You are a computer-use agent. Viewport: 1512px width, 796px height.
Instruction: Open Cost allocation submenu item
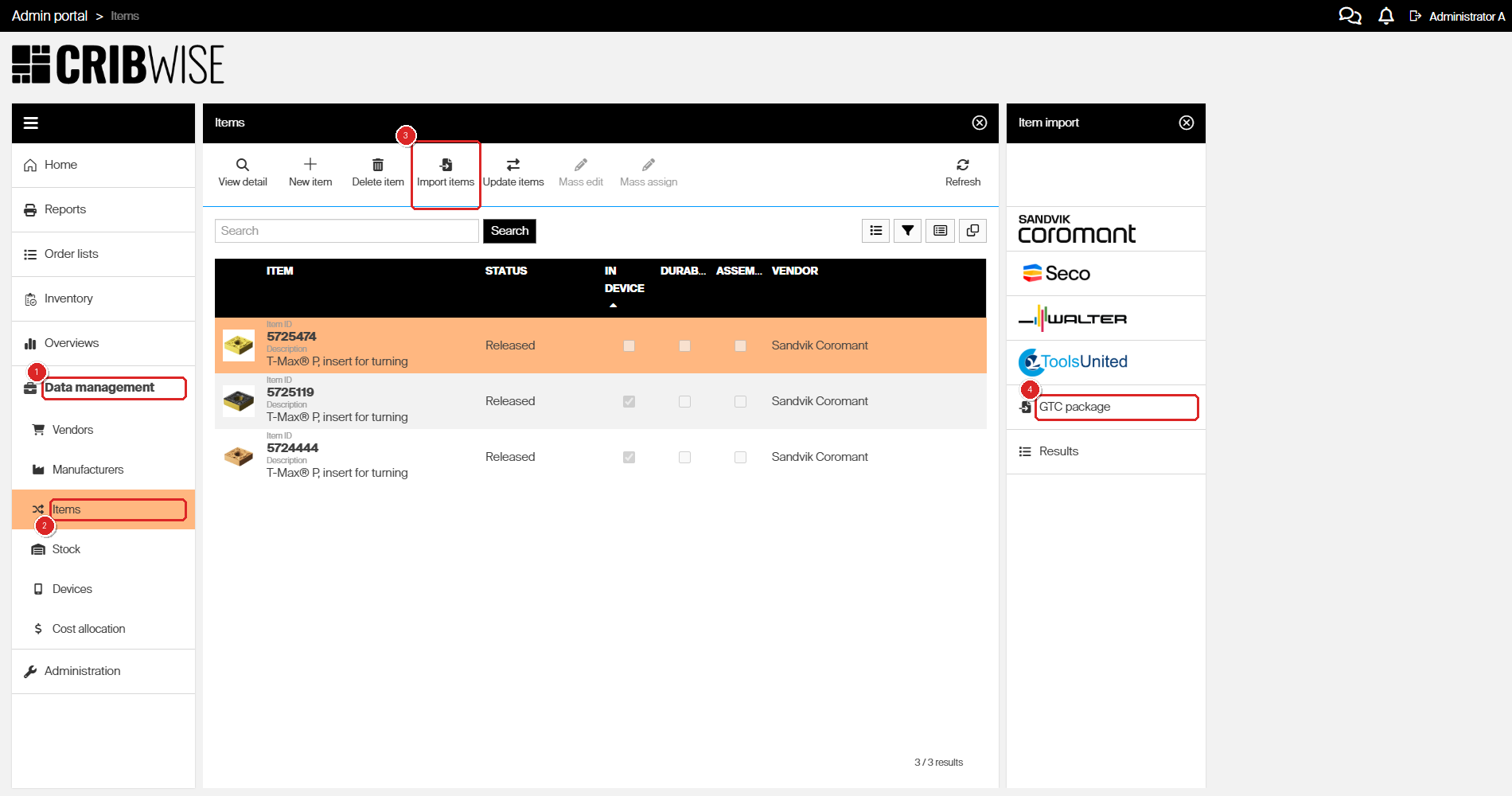coord(103,629)
